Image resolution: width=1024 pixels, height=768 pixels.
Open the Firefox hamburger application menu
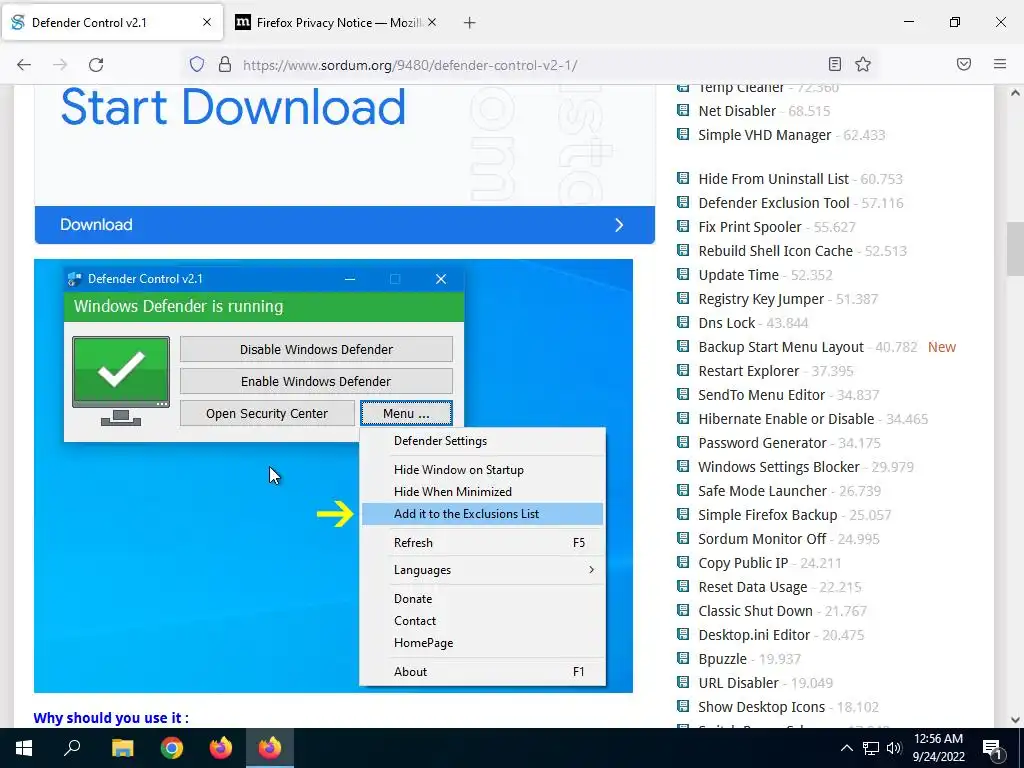point(1000,64)
